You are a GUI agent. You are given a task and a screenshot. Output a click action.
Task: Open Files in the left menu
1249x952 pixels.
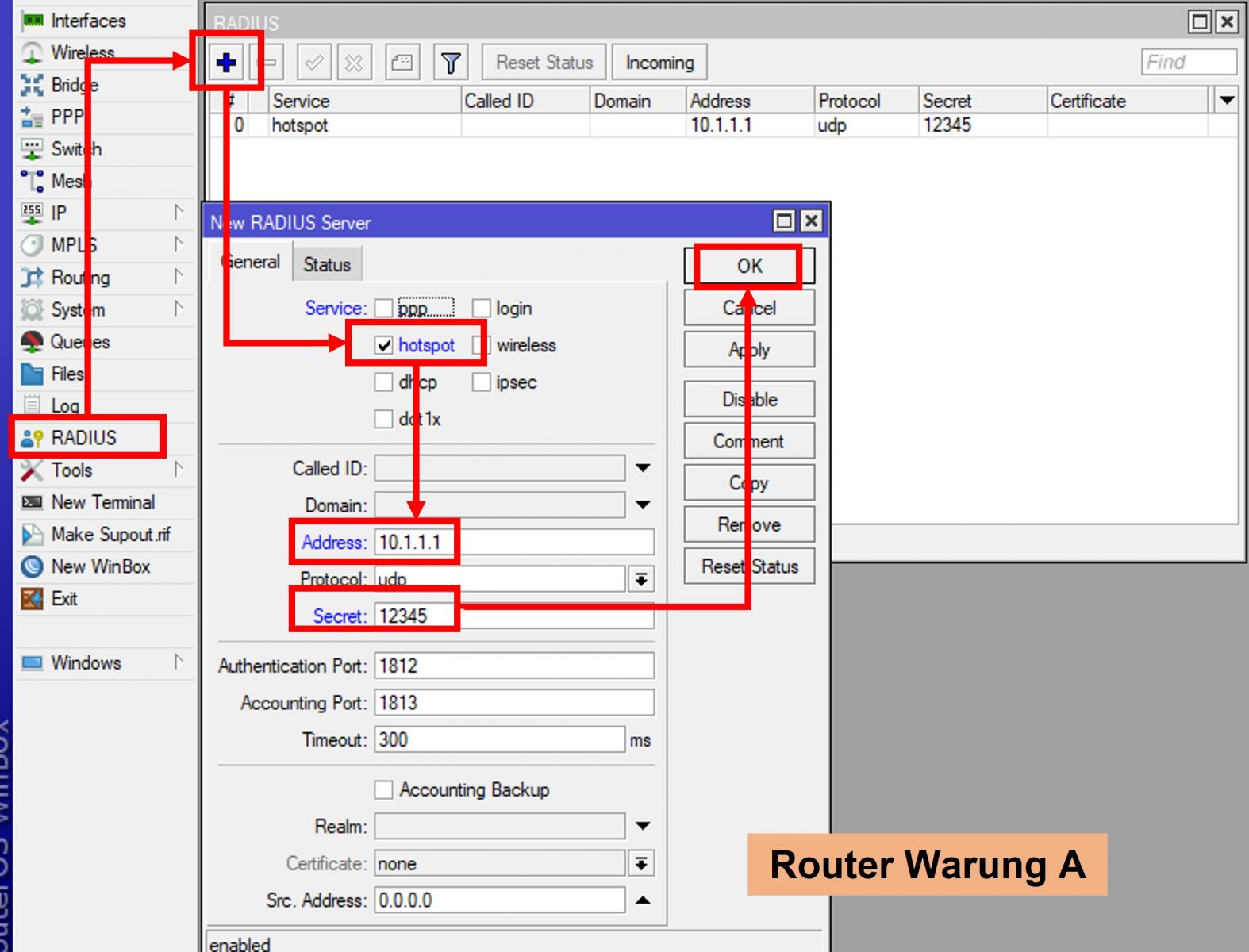point(67,374)
